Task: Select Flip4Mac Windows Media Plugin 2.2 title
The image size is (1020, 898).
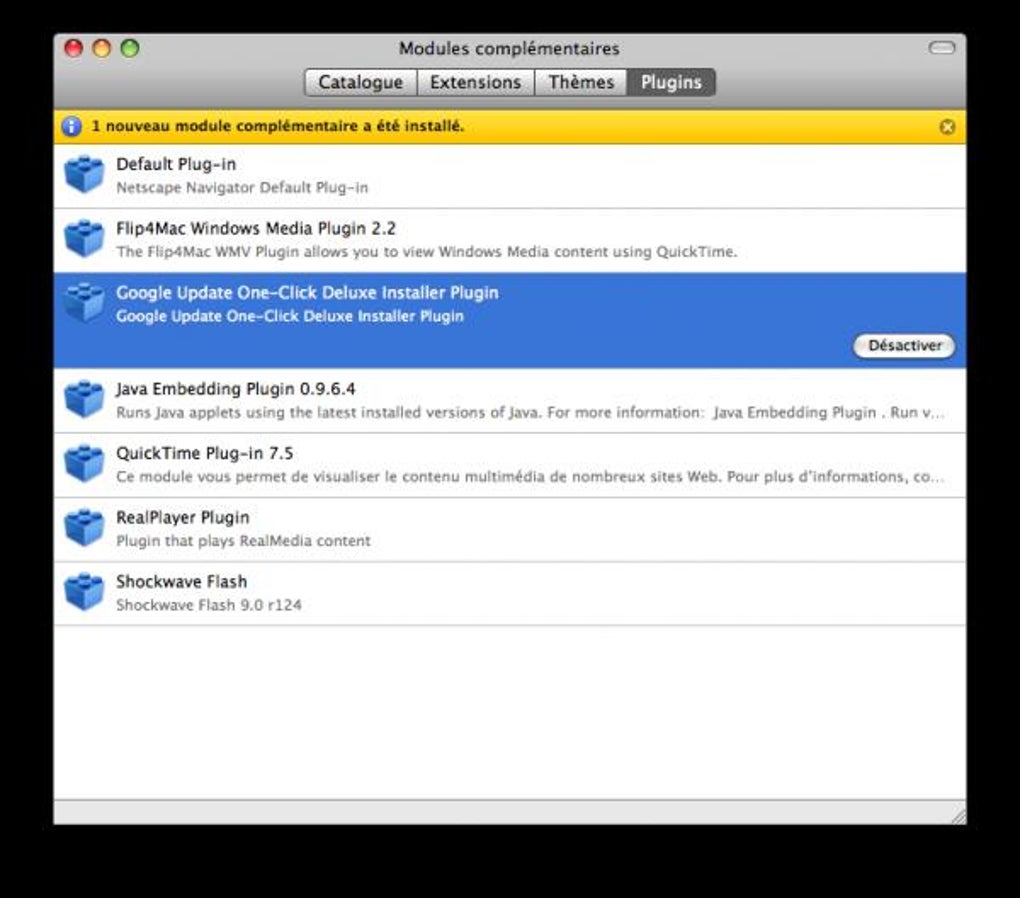Action: tap(256, 229)
